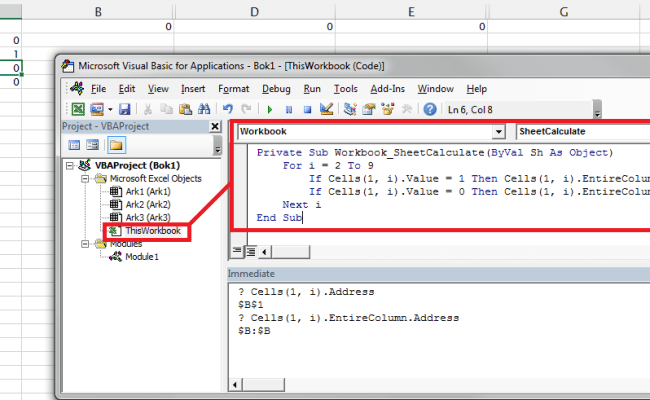The image size is (650, 400).
Task: Click the Paste clipboard icon
Action: pyautogui.click(x=185, y=109)
